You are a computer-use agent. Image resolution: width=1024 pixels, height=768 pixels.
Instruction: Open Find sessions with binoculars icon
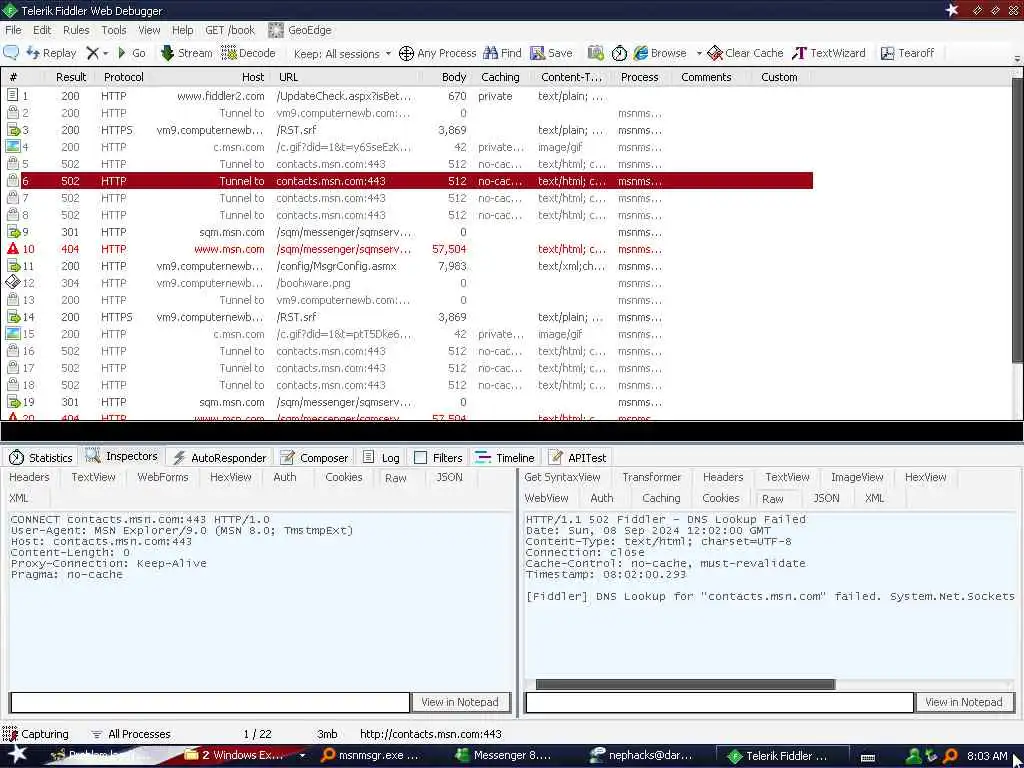coord(502,53)
